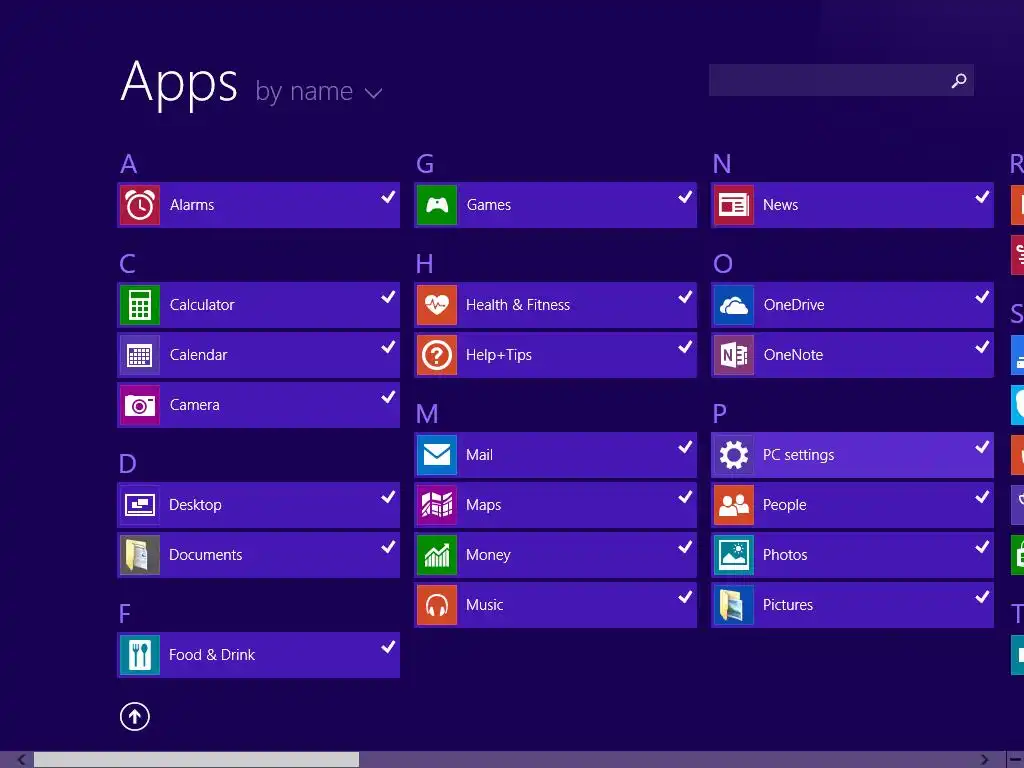Click the letter M group header
Viewport: 1024px width, 768px height.
tap(427, 414)
